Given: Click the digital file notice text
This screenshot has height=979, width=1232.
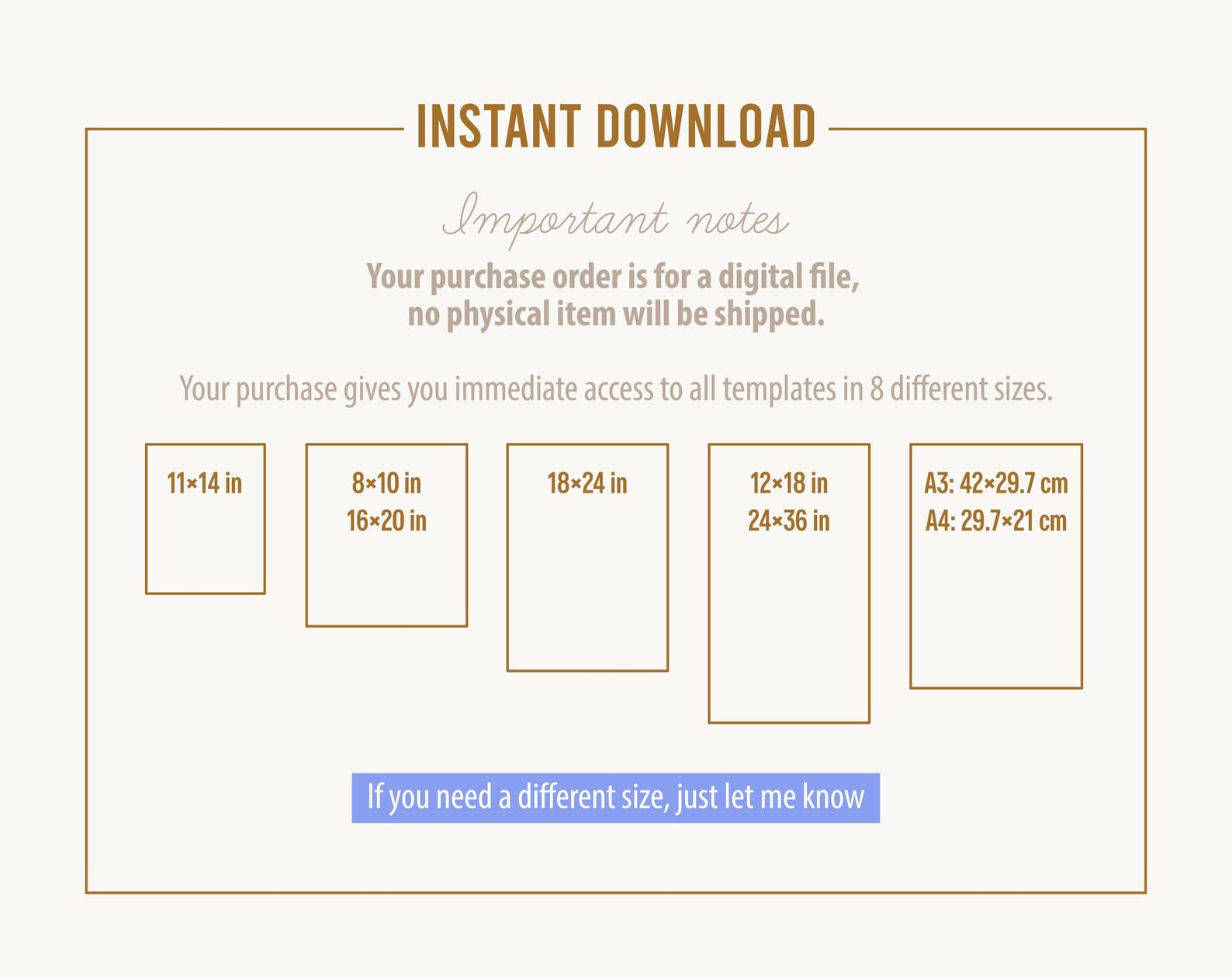Looking at the screenshot, I should pos(613,276).
